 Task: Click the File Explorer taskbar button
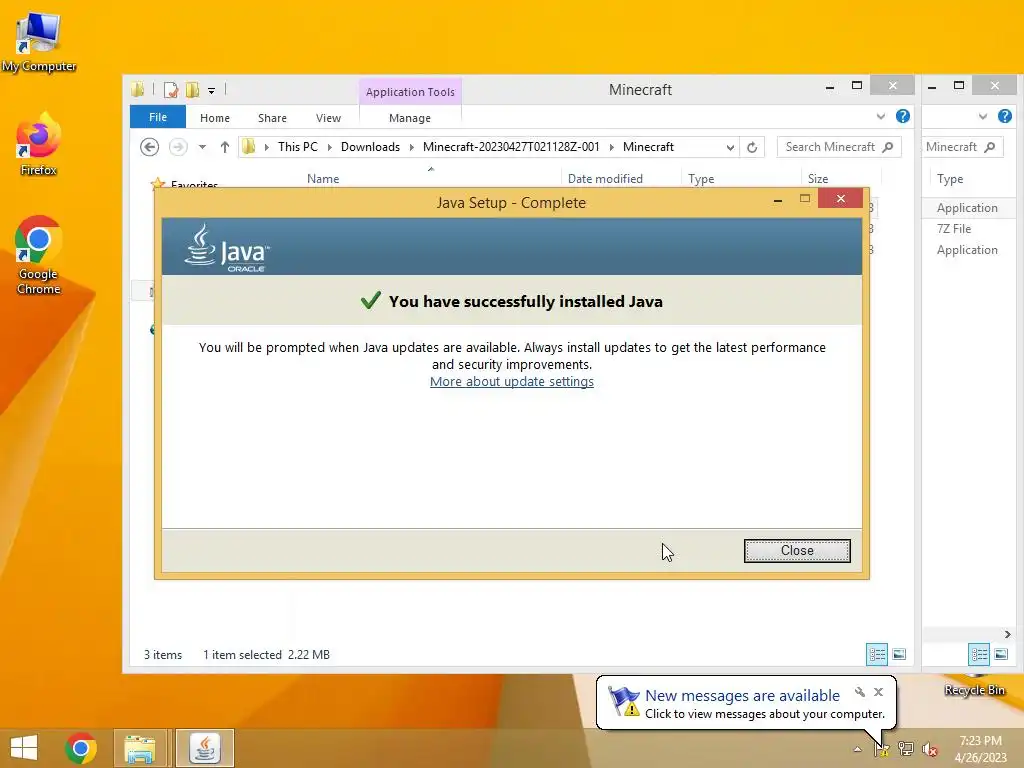[140, 748]
